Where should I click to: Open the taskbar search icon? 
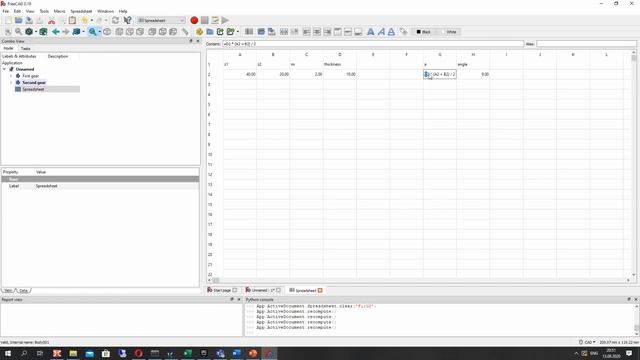[x=24, y=353]
